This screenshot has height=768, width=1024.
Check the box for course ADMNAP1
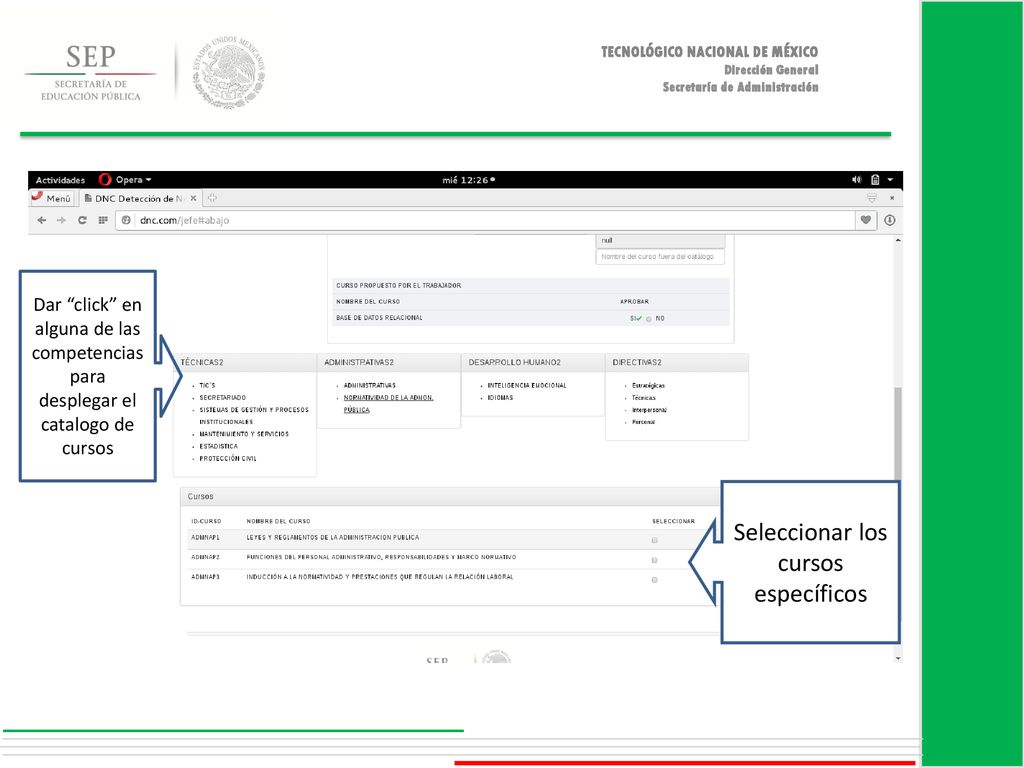tap(654, 541)
